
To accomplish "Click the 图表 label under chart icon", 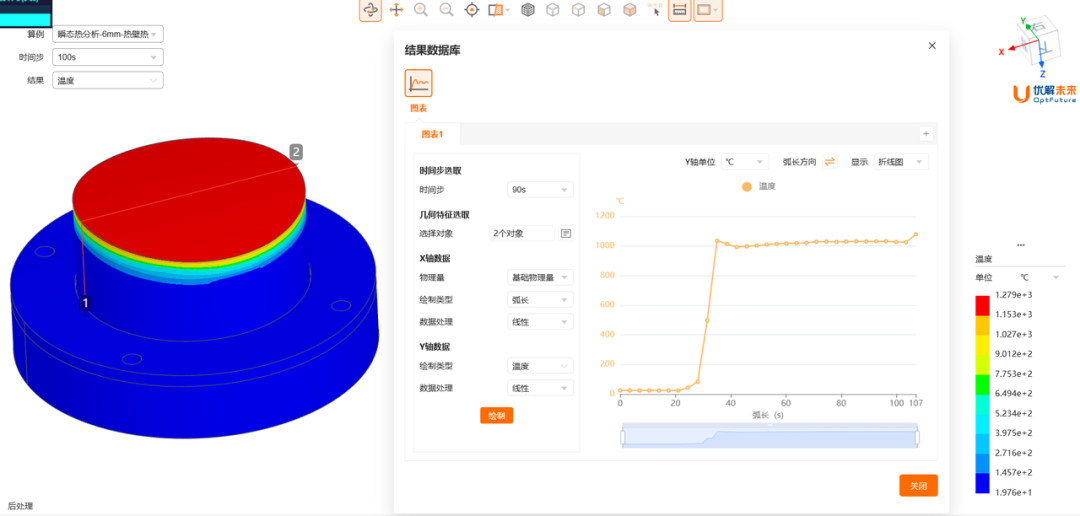I will (x=418, y=108).
